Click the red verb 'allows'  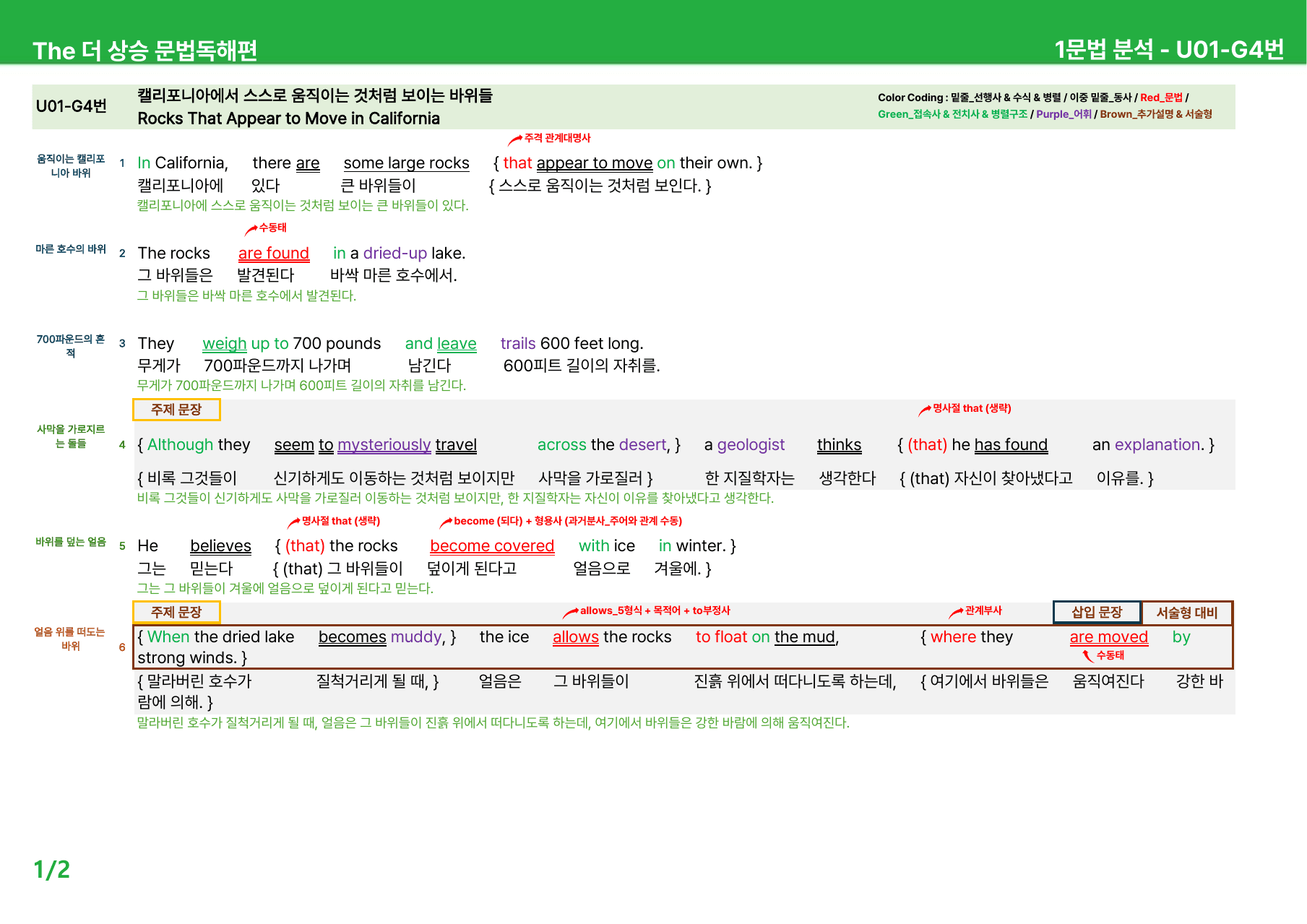[x=576, y=637]
